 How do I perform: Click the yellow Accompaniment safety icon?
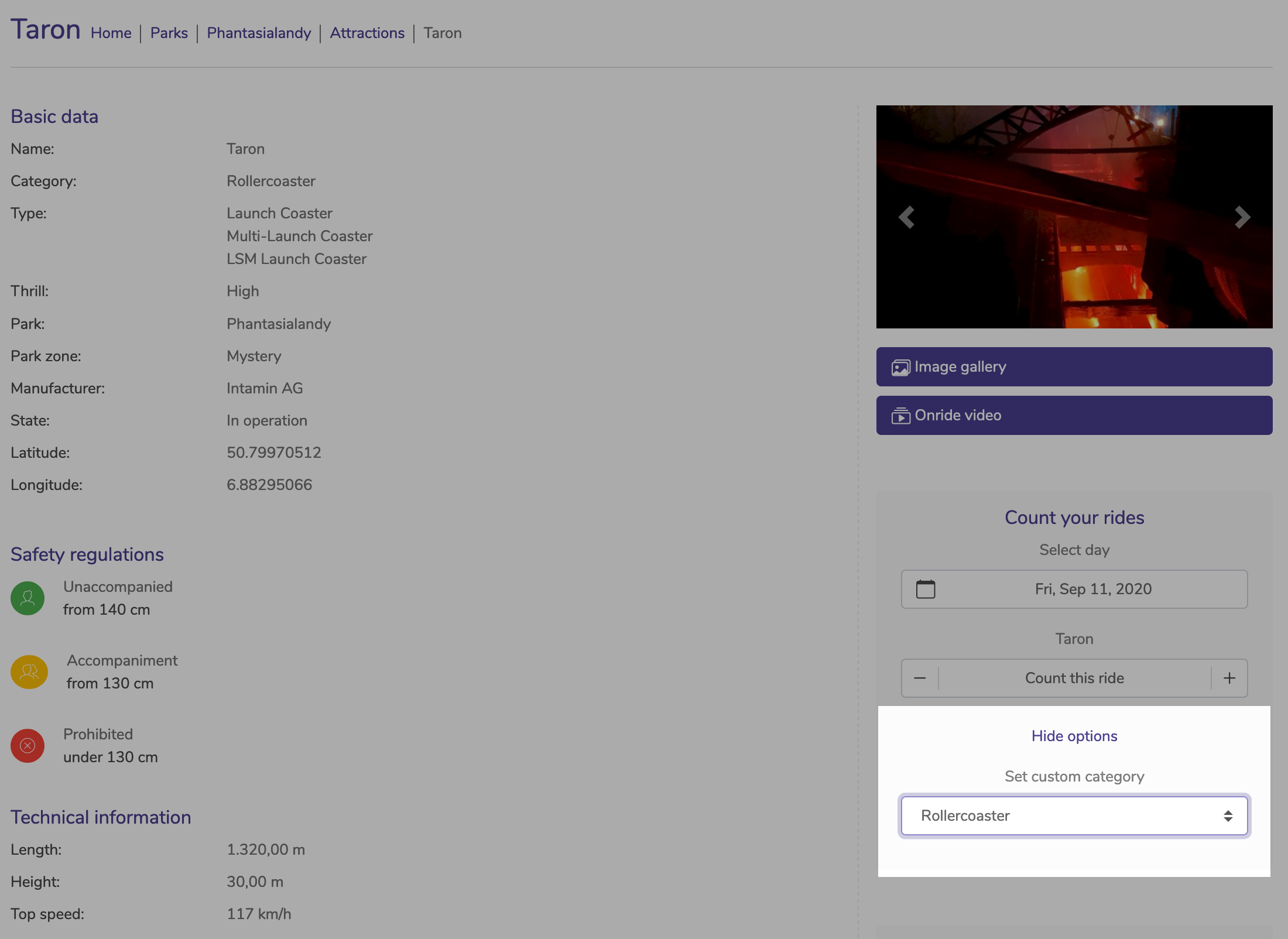pos(29,671)
